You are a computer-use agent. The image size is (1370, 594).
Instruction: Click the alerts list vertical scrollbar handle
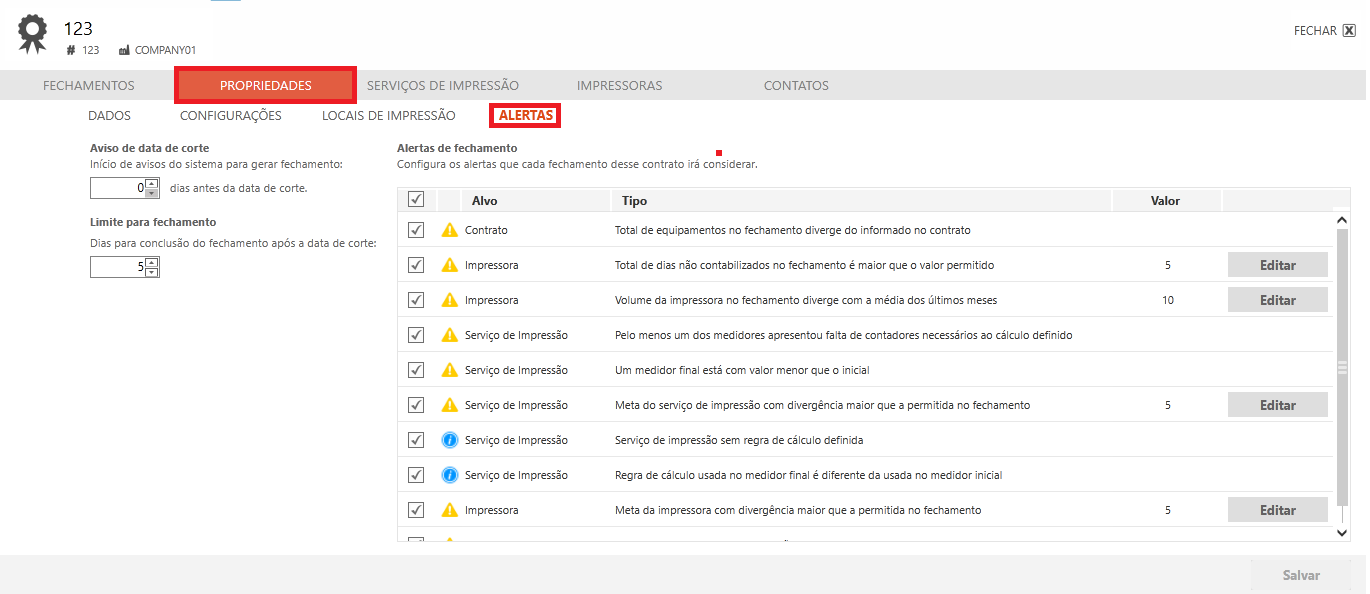[x=1343, y=368]
